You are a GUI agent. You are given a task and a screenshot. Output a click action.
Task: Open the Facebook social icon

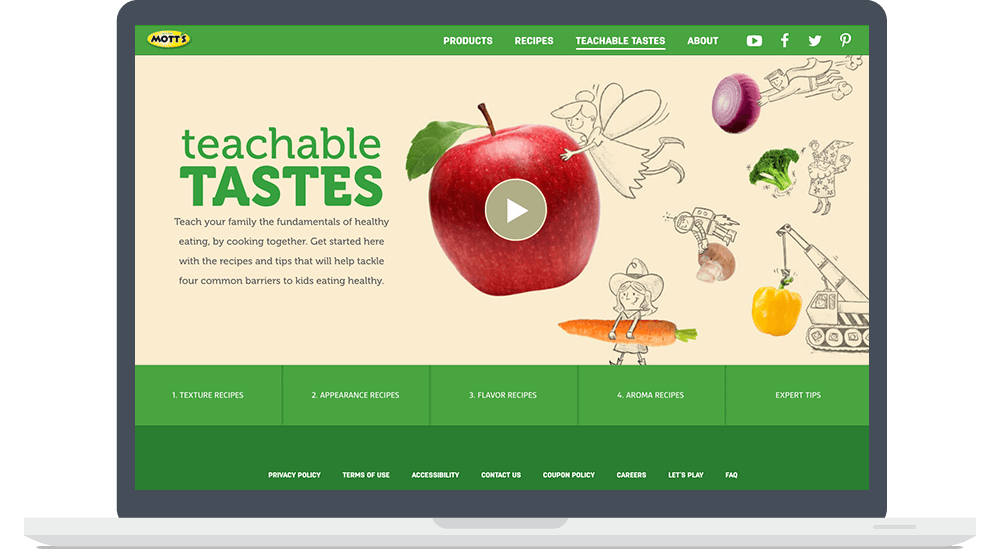point(785,41)
